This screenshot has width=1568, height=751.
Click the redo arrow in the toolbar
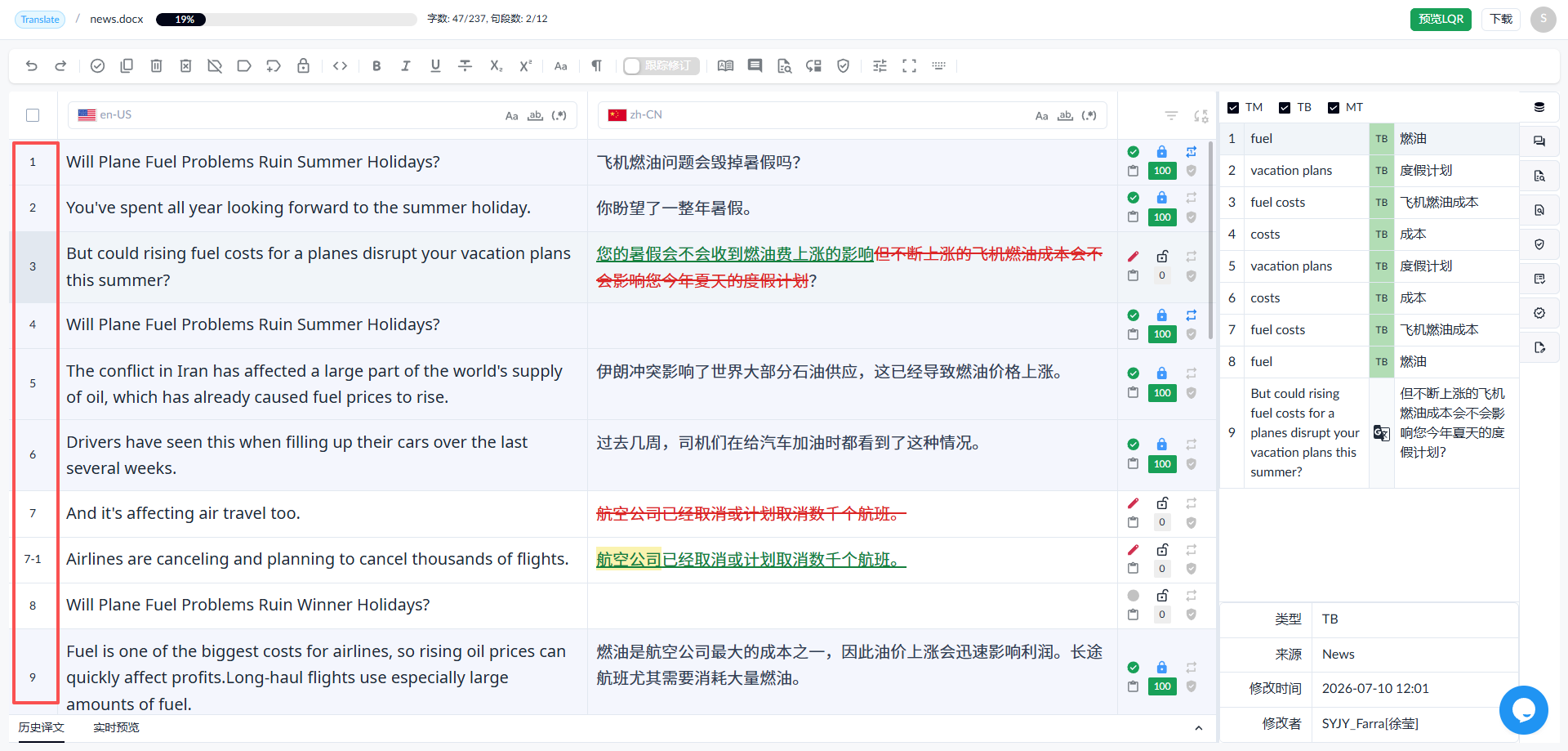(60, 66)
